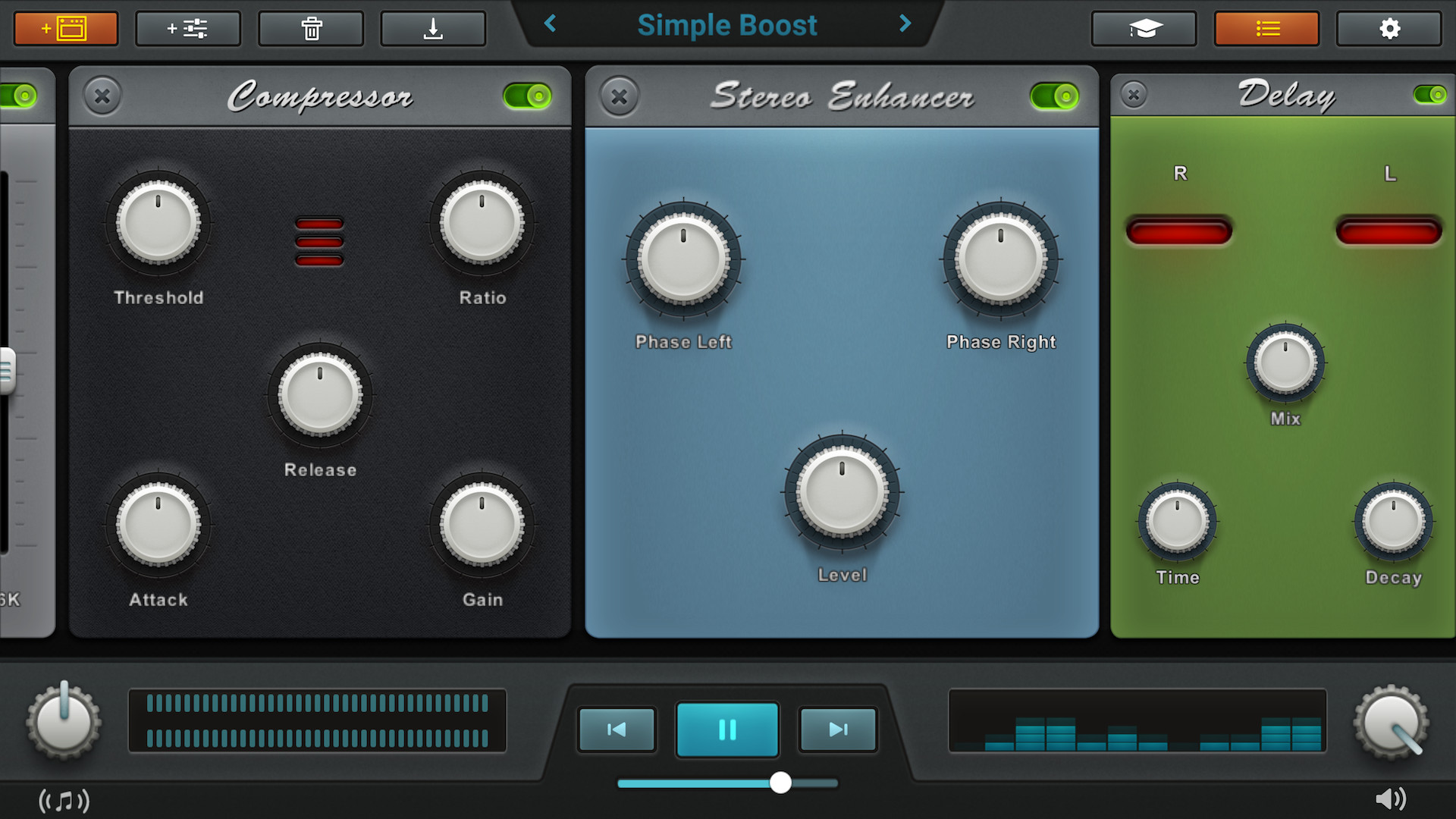
Task: Select the Delay panel title
Action: [1285, 96]
